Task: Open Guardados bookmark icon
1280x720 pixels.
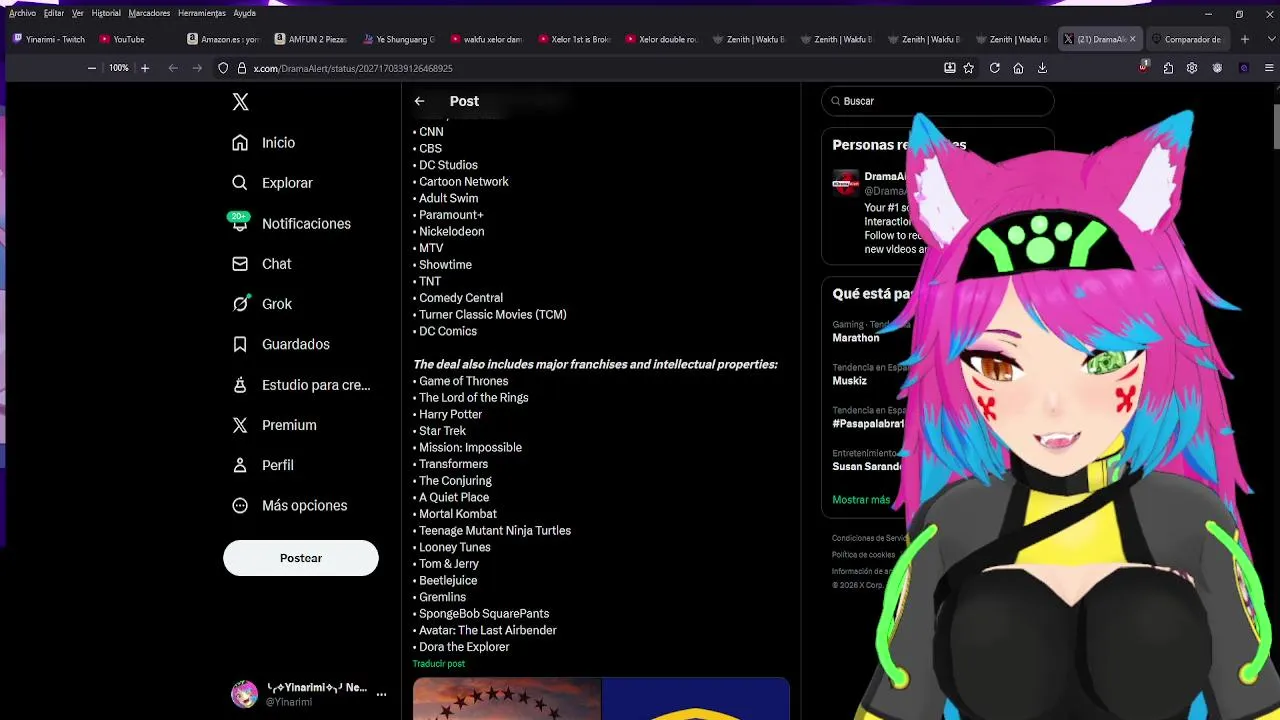Action: click(x=240, y=344)
